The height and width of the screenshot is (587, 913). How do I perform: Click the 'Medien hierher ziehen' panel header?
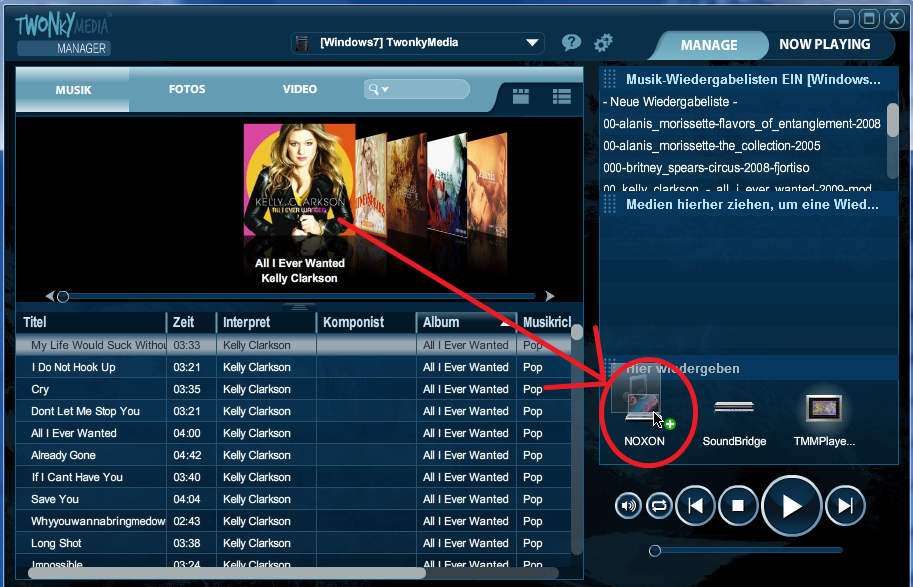click(749, 204)
